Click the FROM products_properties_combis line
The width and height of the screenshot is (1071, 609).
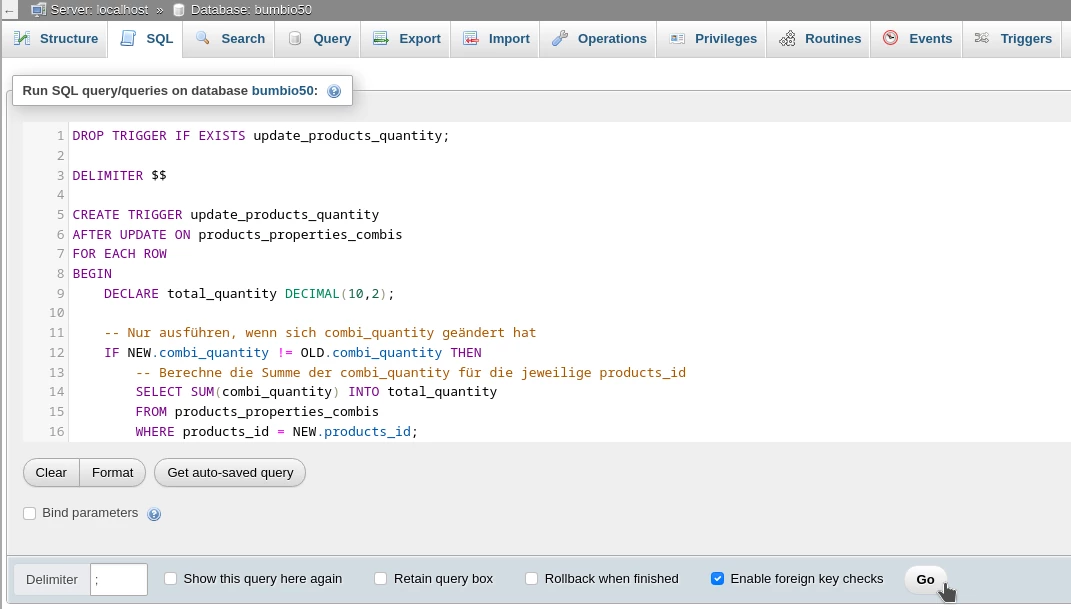(x=257, y=412)
